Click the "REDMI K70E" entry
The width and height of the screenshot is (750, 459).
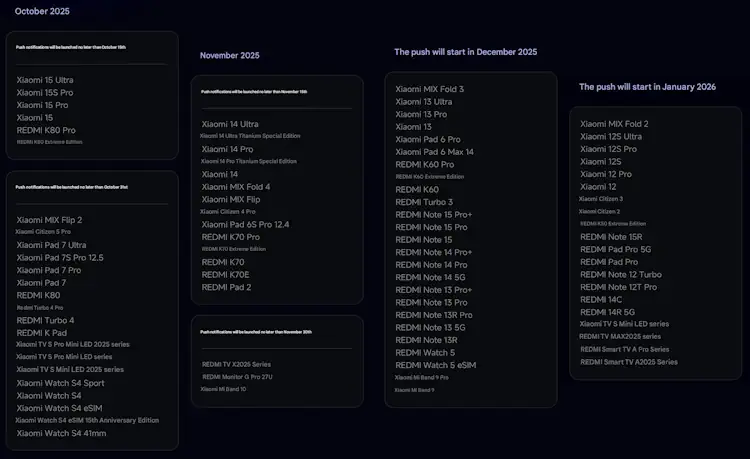pos(225,274)
